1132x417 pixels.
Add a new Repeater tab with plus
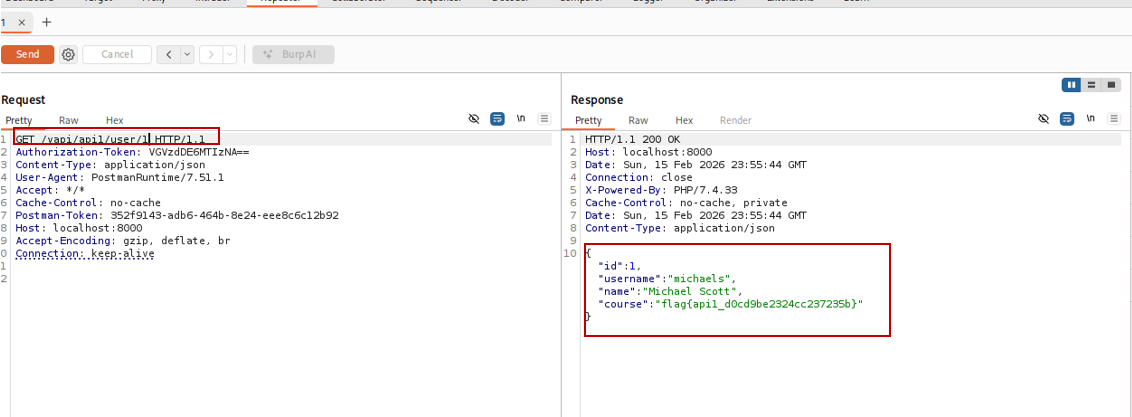point(47,22)
